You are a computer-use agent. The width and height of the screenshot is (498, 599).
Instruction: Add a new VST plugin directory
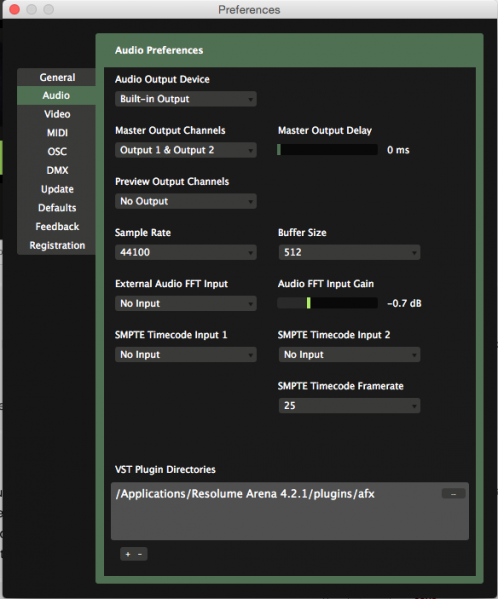click(x=128, y=554)
